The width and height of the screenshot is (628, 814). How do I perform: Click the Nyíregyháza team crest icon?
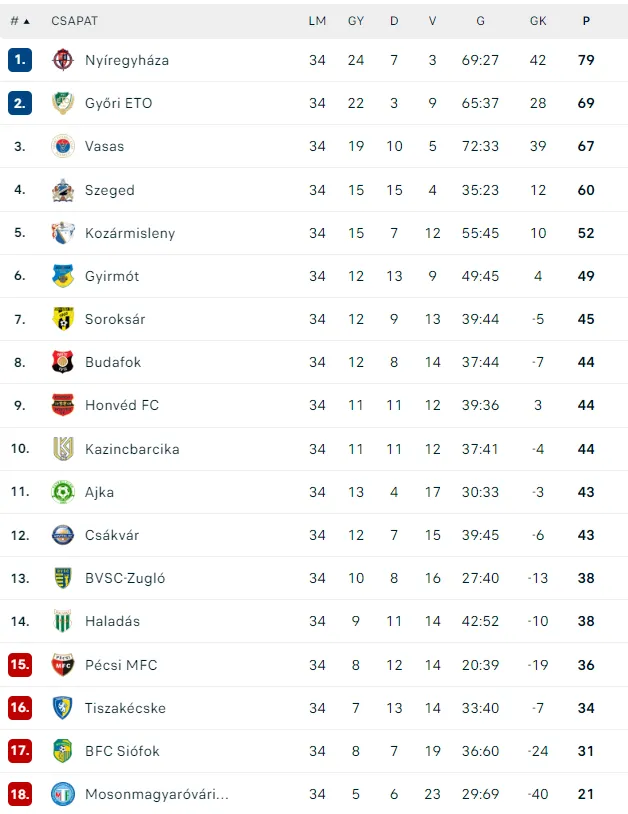pos(63,60)
